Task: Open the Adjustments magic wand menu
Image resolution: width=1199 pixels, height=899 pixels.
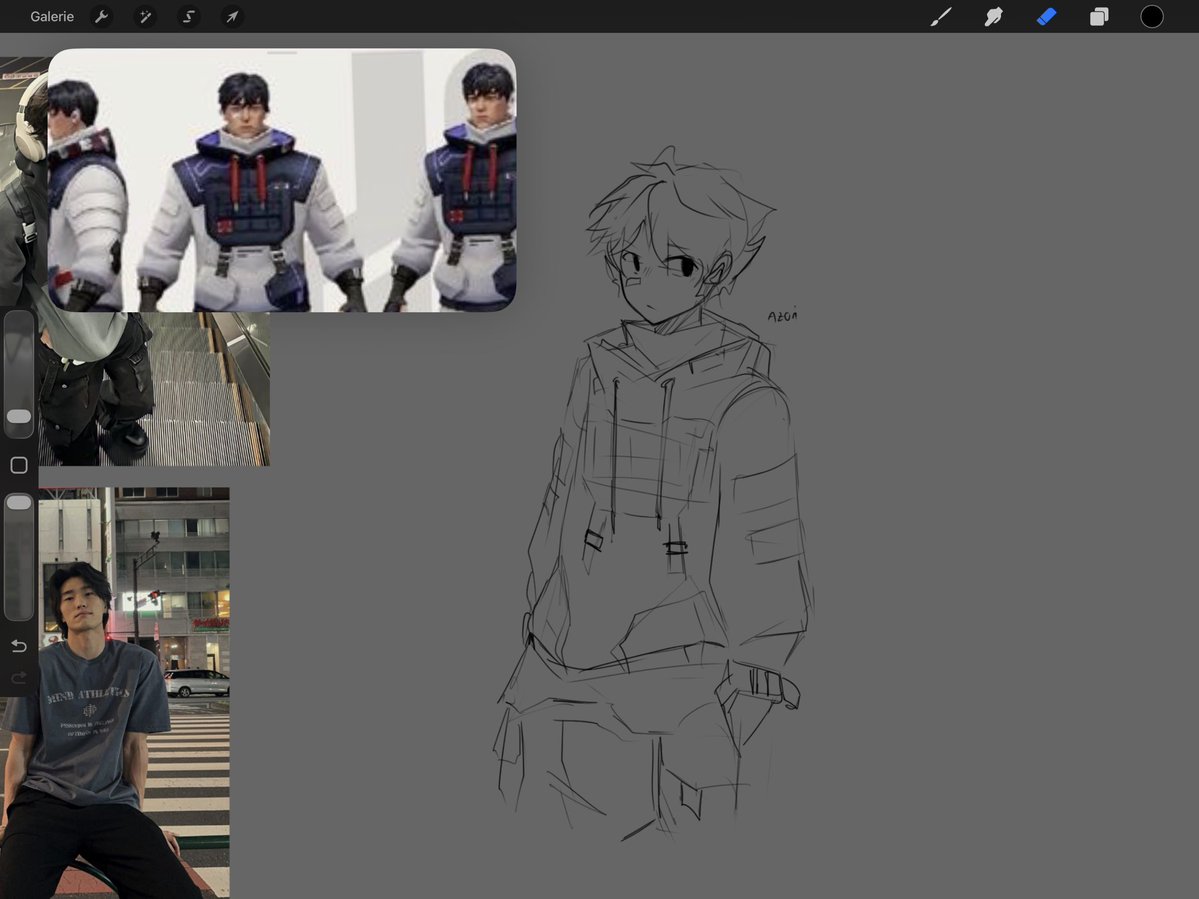Action: click(145, 16)
